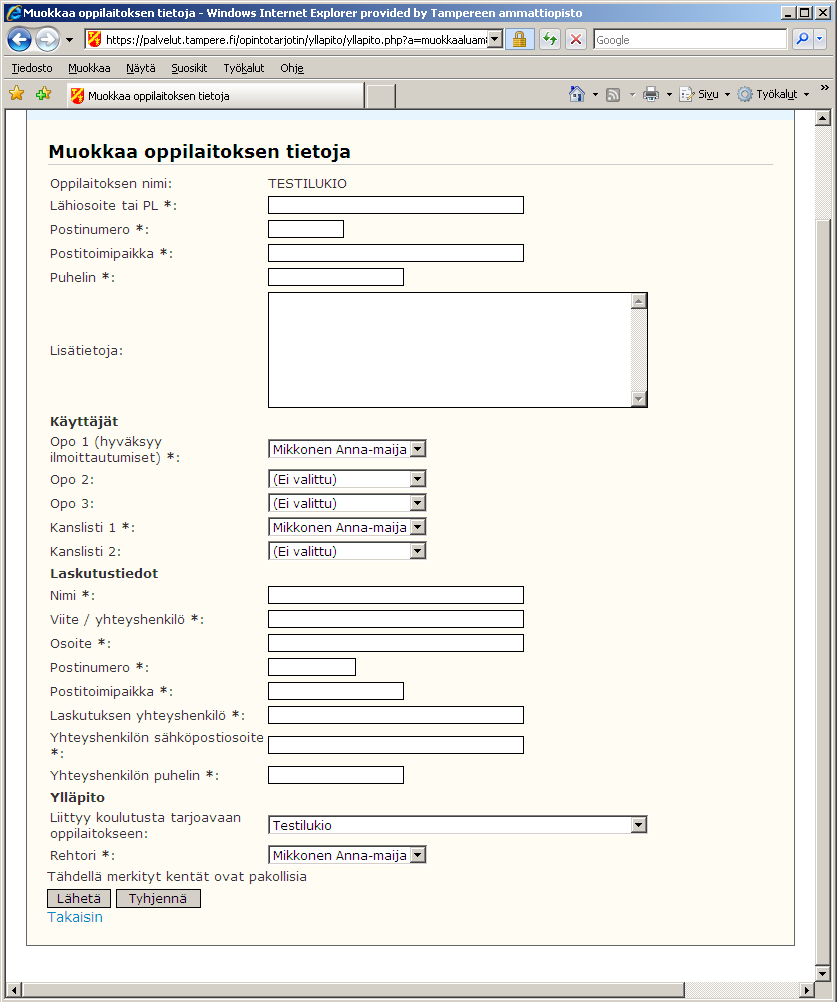Image resolution: width=837 pixels, height=1002 pixels.
Task: Click the Lähiosoite tai PL field
Action: pos(395,205)
